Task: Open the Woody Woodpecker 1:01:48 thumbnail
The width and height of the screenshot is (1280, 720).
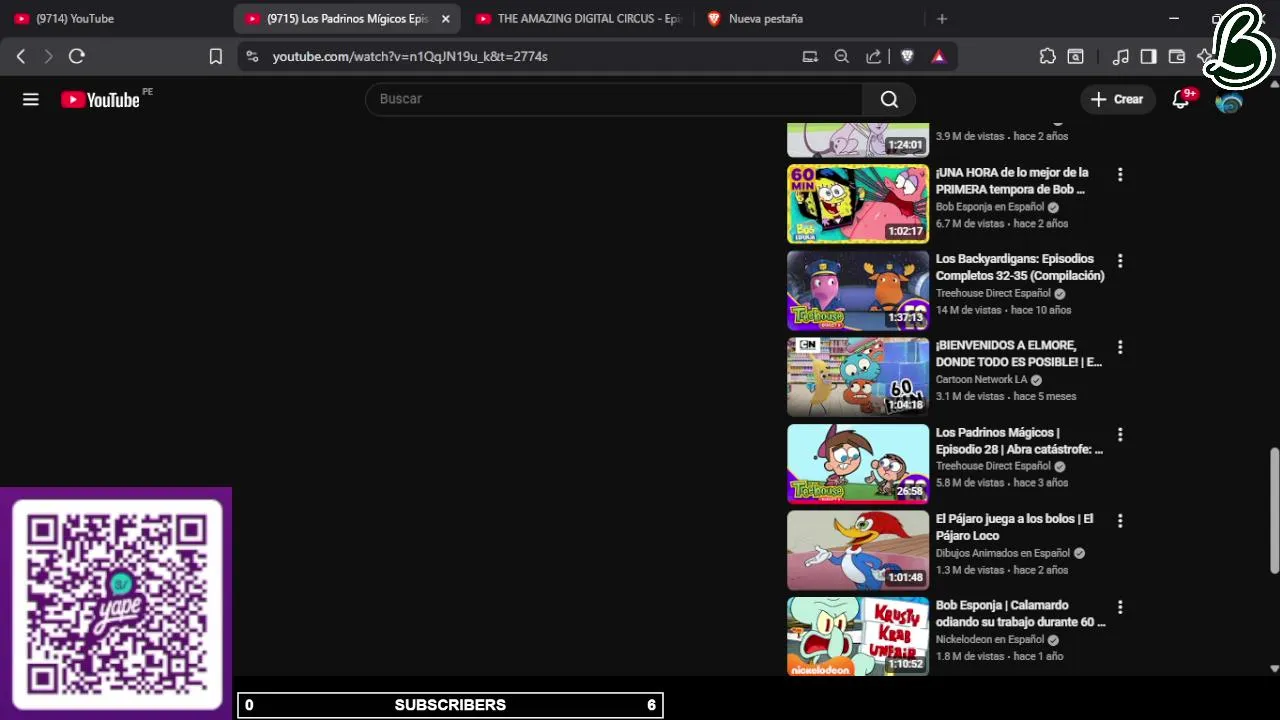Action: [858, 550]
